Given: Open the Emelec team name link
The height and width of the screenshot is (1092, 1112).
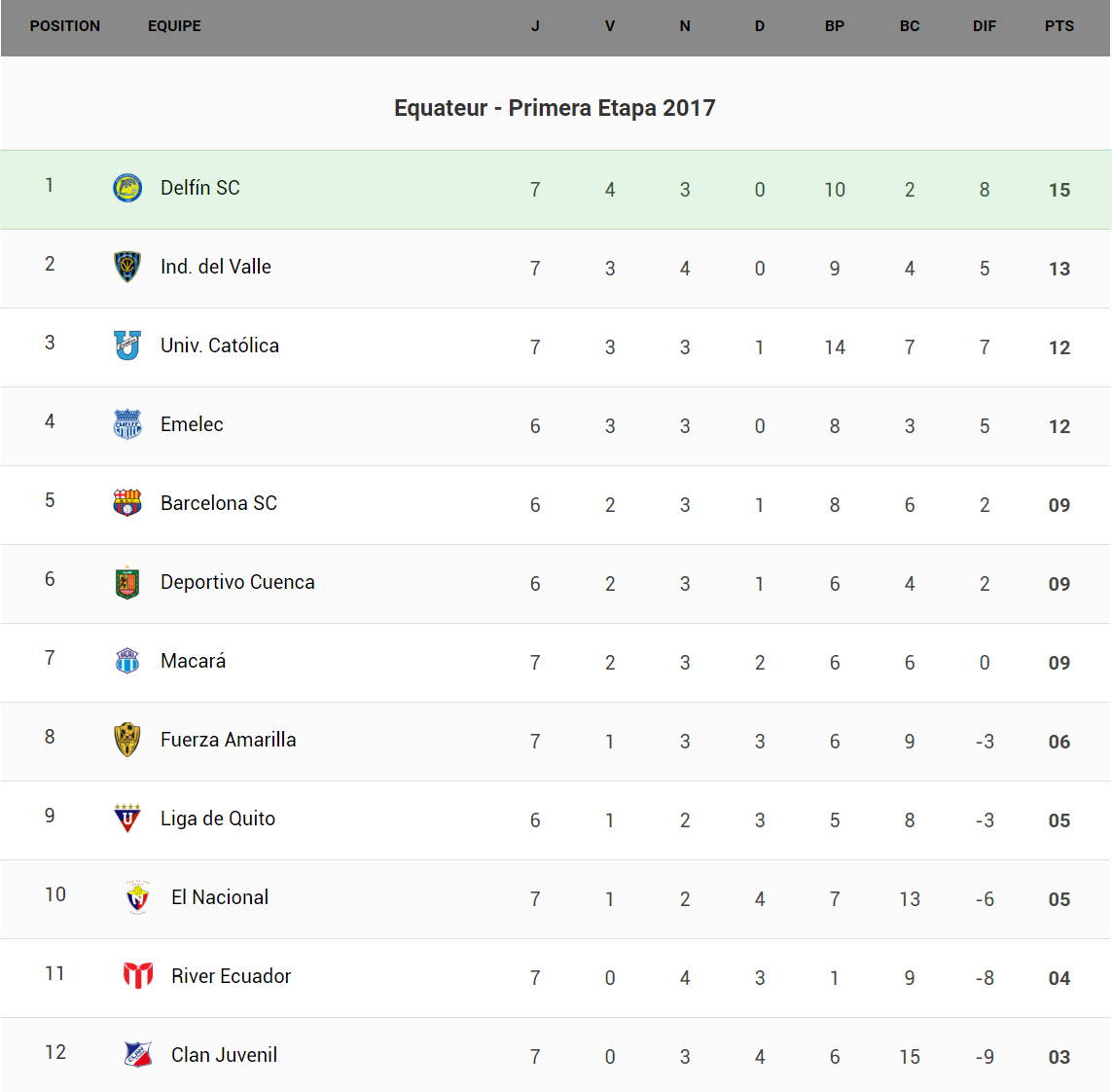Looking at the screenshot, I should coord(192,424).
